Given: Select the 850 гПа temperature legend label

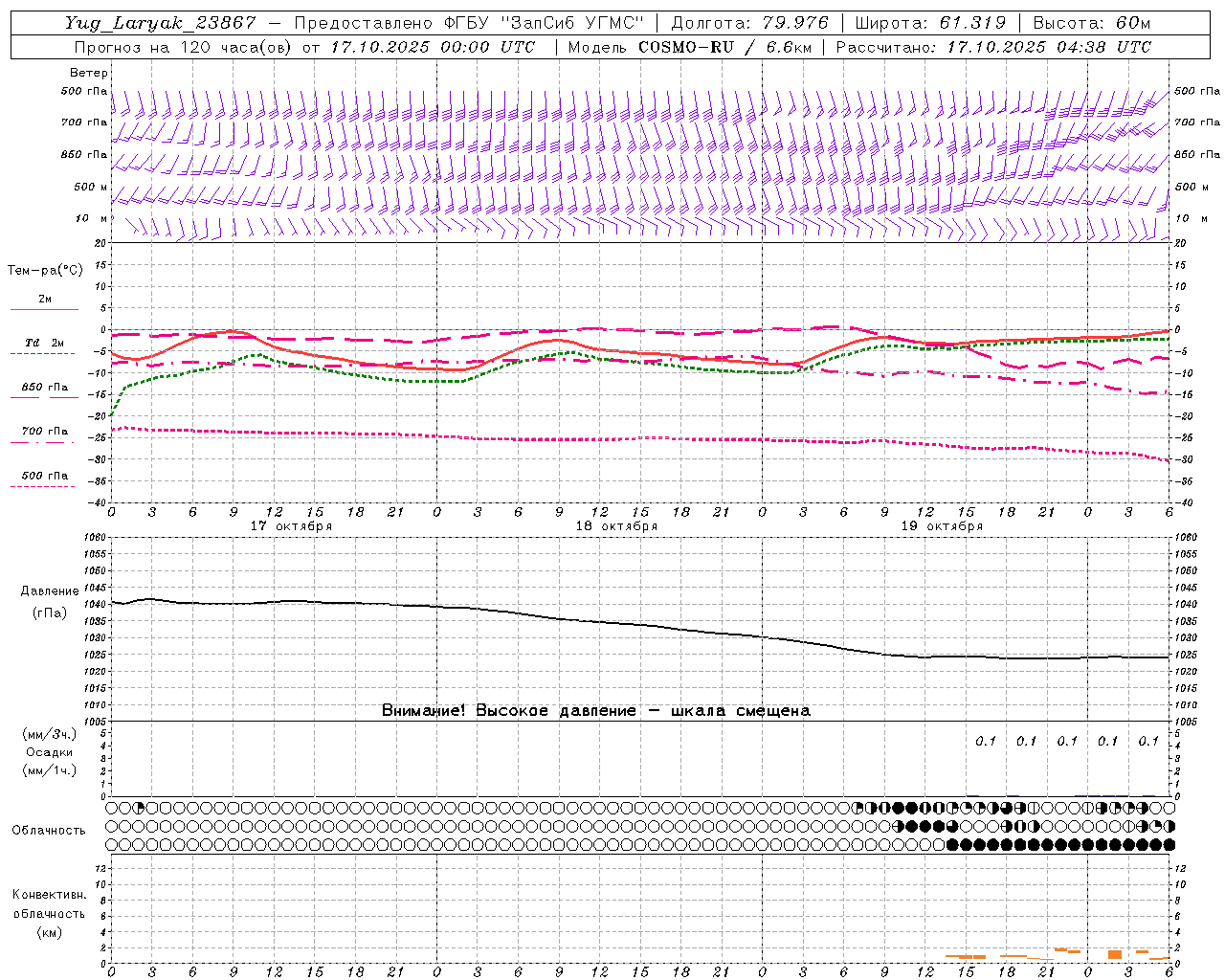Looking at the screenshot, I should (44, 388).
